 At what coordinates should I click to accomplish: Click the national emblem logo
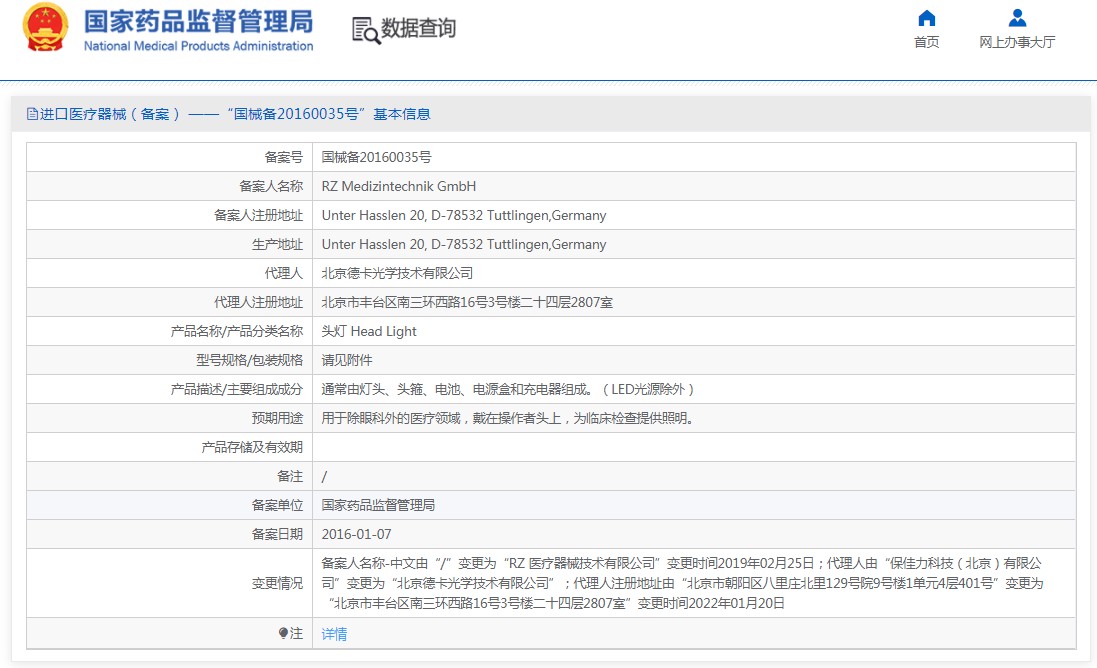pos(46,28)
